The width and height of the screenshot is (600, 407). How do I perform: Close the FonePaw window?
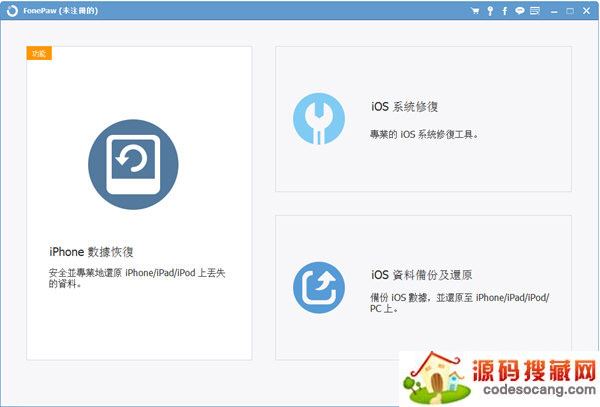click(586, 11)
